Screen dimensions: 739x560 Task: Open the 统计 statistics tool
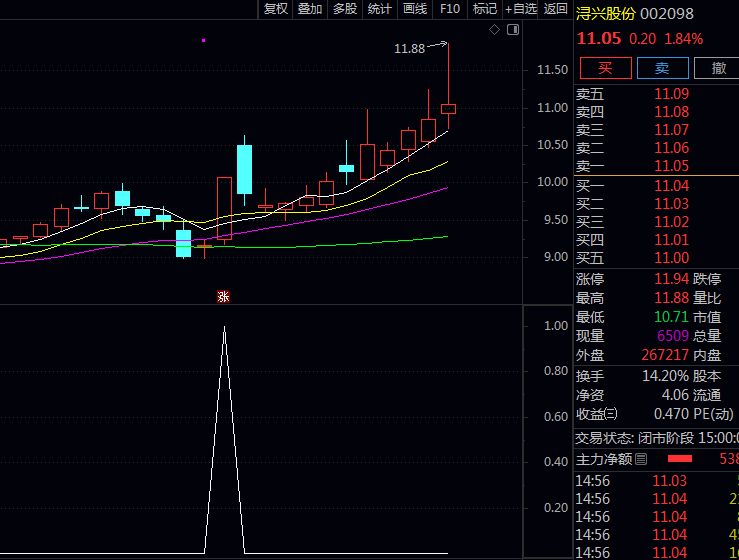[x=380, y=9]
